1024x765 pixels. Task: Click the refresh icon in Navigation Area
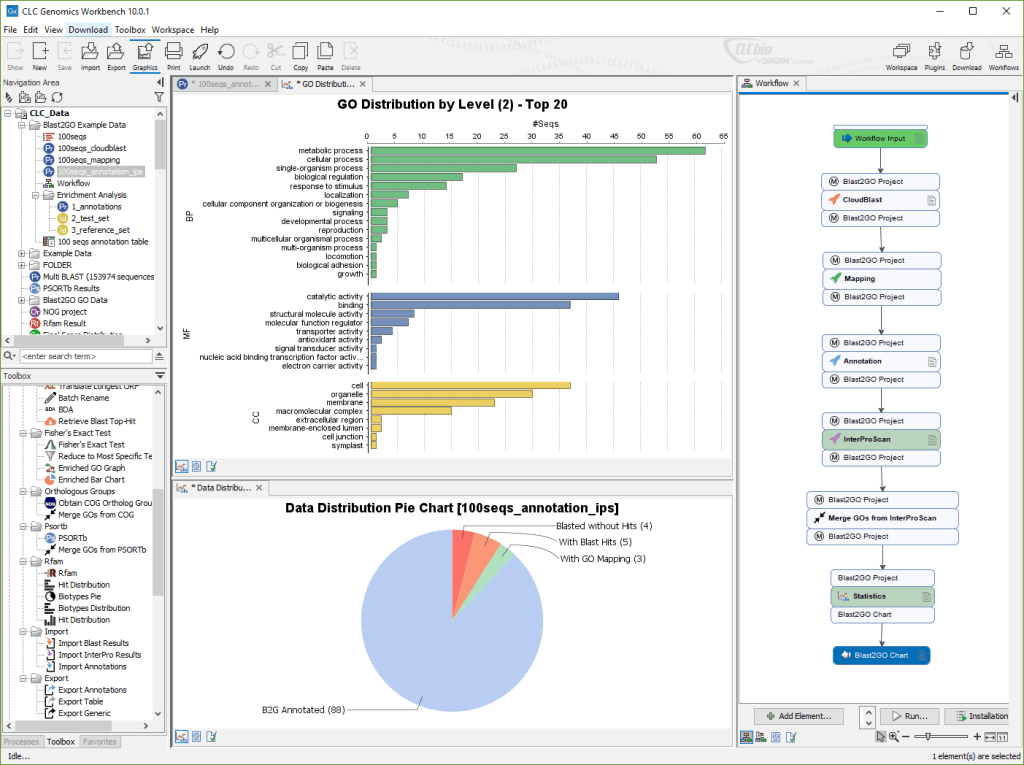tap(57, 97)
